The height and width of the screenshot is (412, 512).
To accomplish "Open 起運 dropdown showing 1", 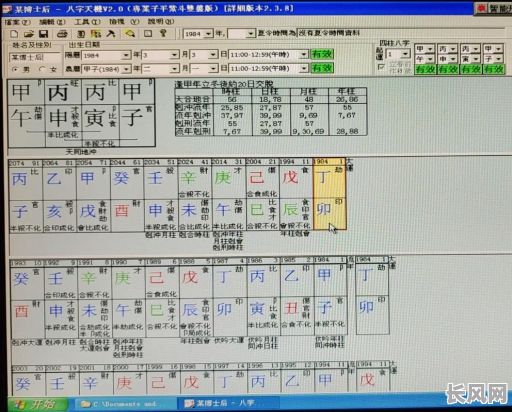I will (405, 54).
